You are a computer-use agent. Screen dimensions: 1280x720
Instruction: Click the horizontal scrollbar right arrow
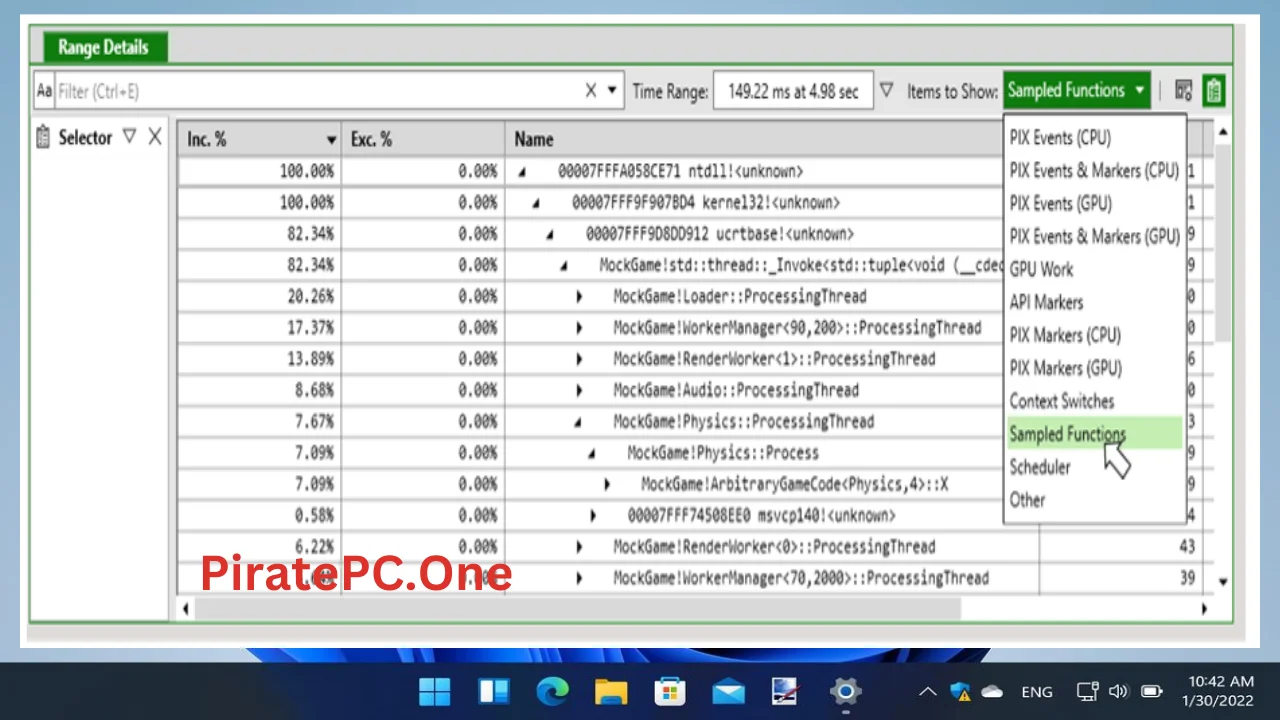[x=1204, y=608]
